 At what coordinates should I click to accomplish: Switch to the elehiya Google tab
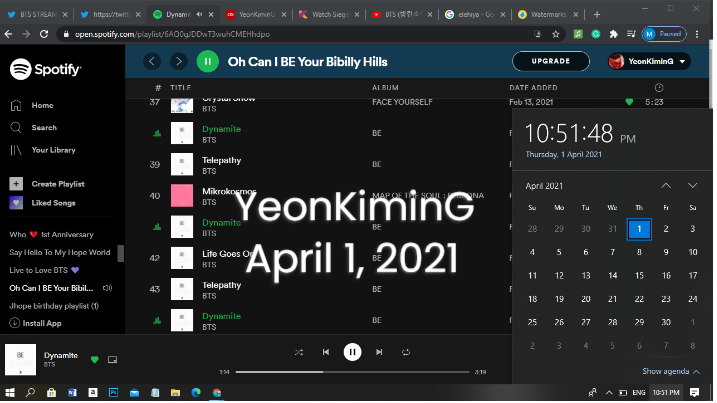pyautogui.click(x=476, y=15)
